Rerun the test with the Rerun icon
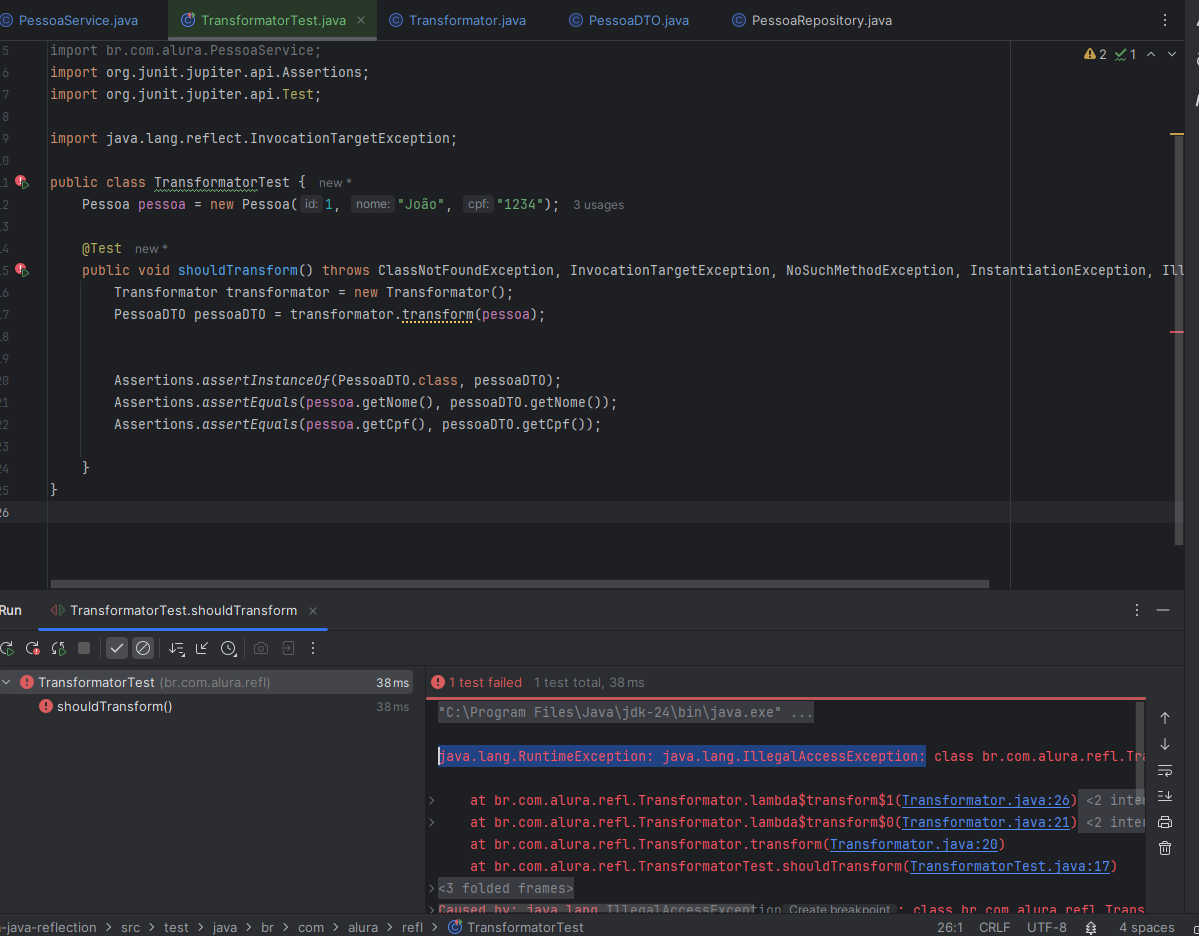This screenshot has width=1199, height=936. pyautogui.click(x=7, y=648)
